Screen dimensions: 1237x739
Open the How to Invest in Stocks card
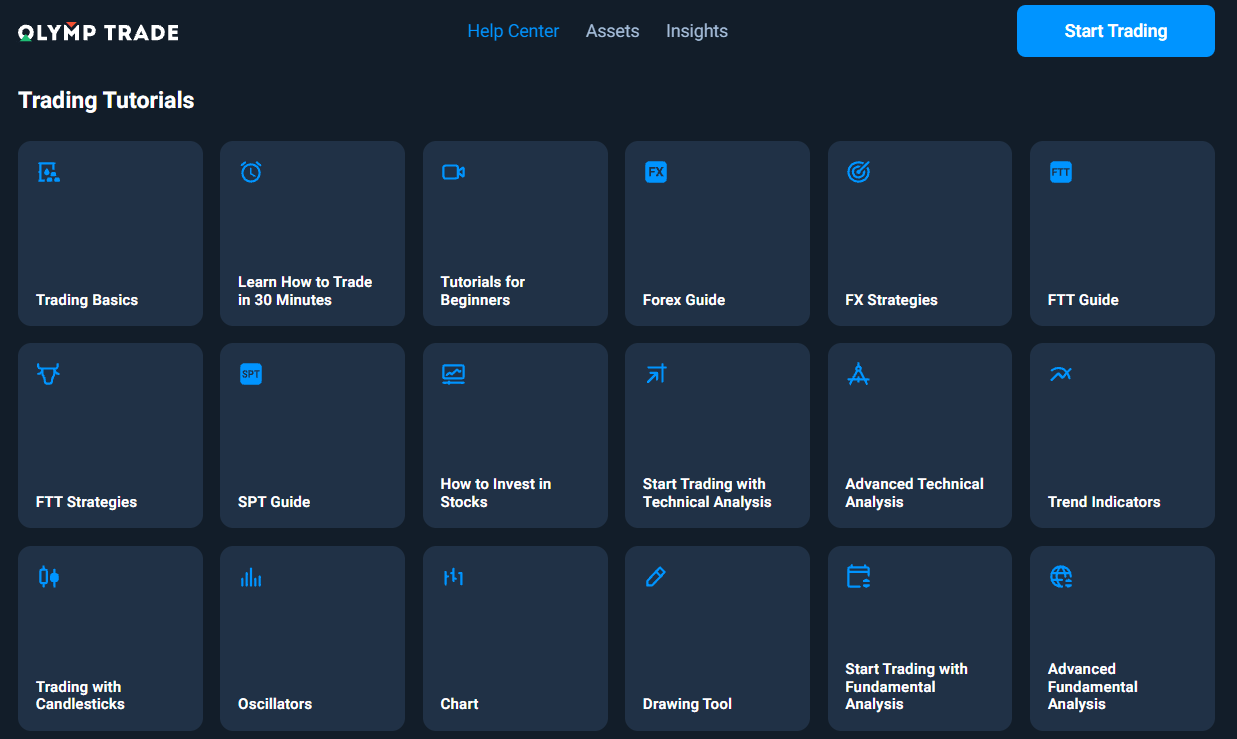(x=515, y=436)
